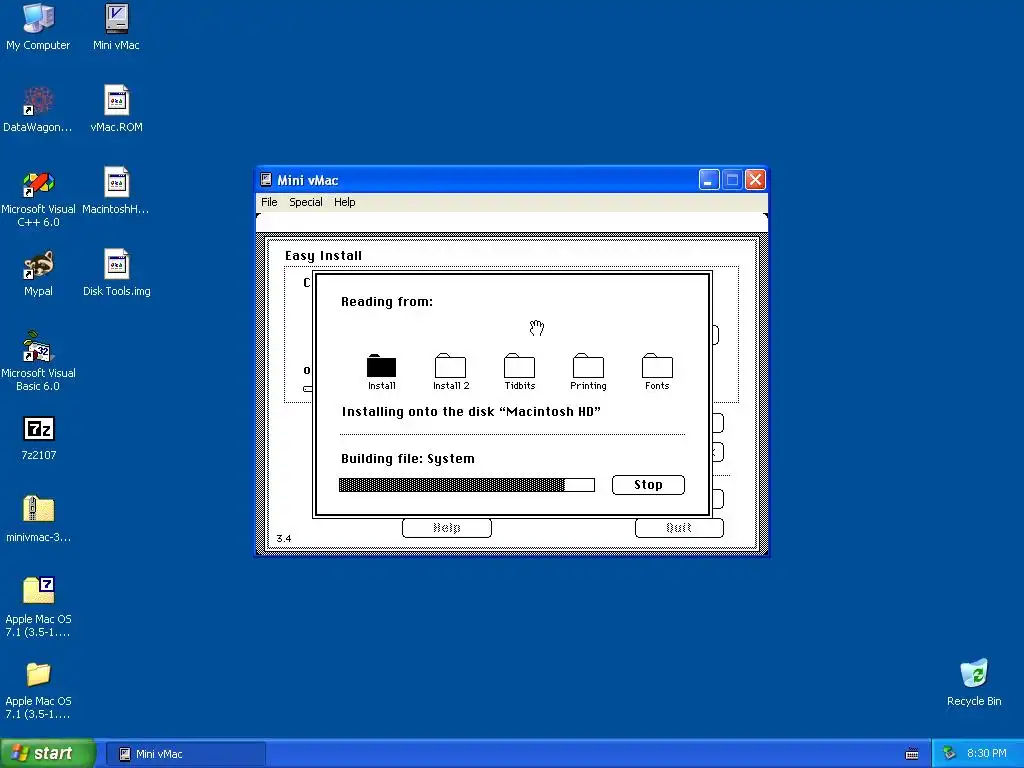1024x768 pixels.
Task: Click the Mini vMac taskbar button
Action: [185, 754]
